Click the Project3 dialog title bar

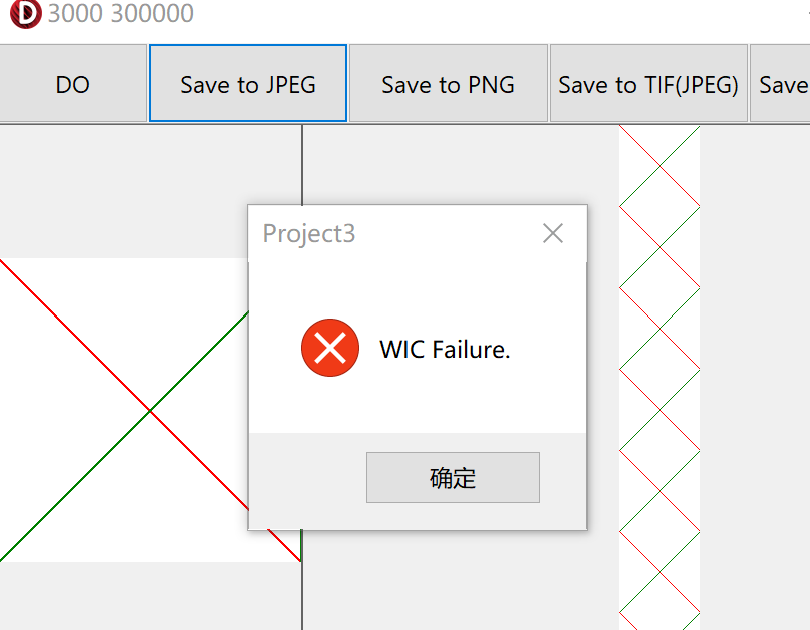pyautogui.click(x=393, y=233)
